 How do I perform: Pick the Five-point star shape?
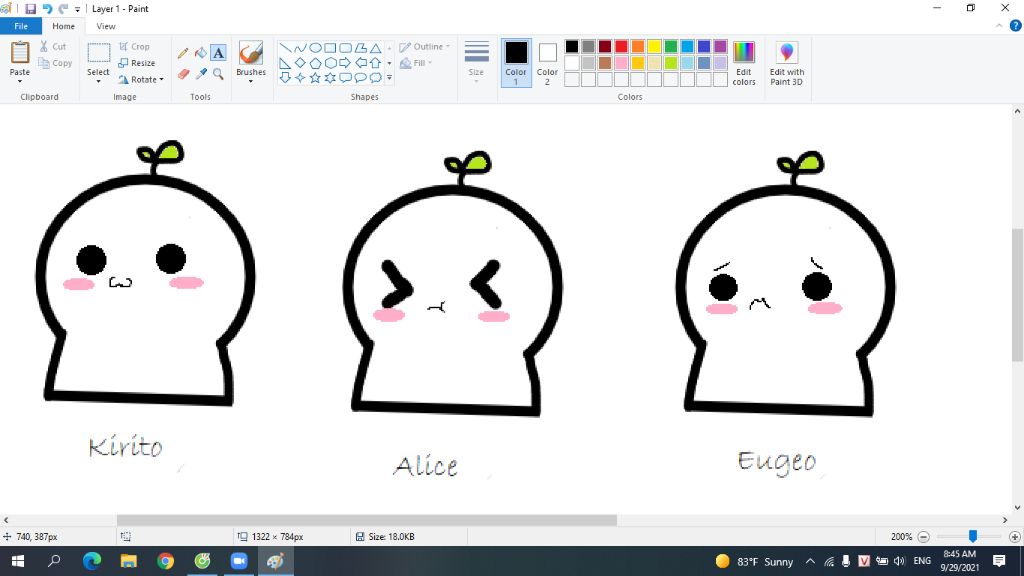coord(315,78)
